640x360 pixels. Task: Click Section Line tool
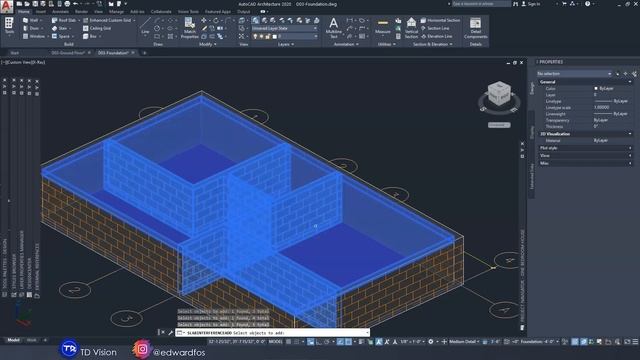pyautogui.click(x=435, y=28)
